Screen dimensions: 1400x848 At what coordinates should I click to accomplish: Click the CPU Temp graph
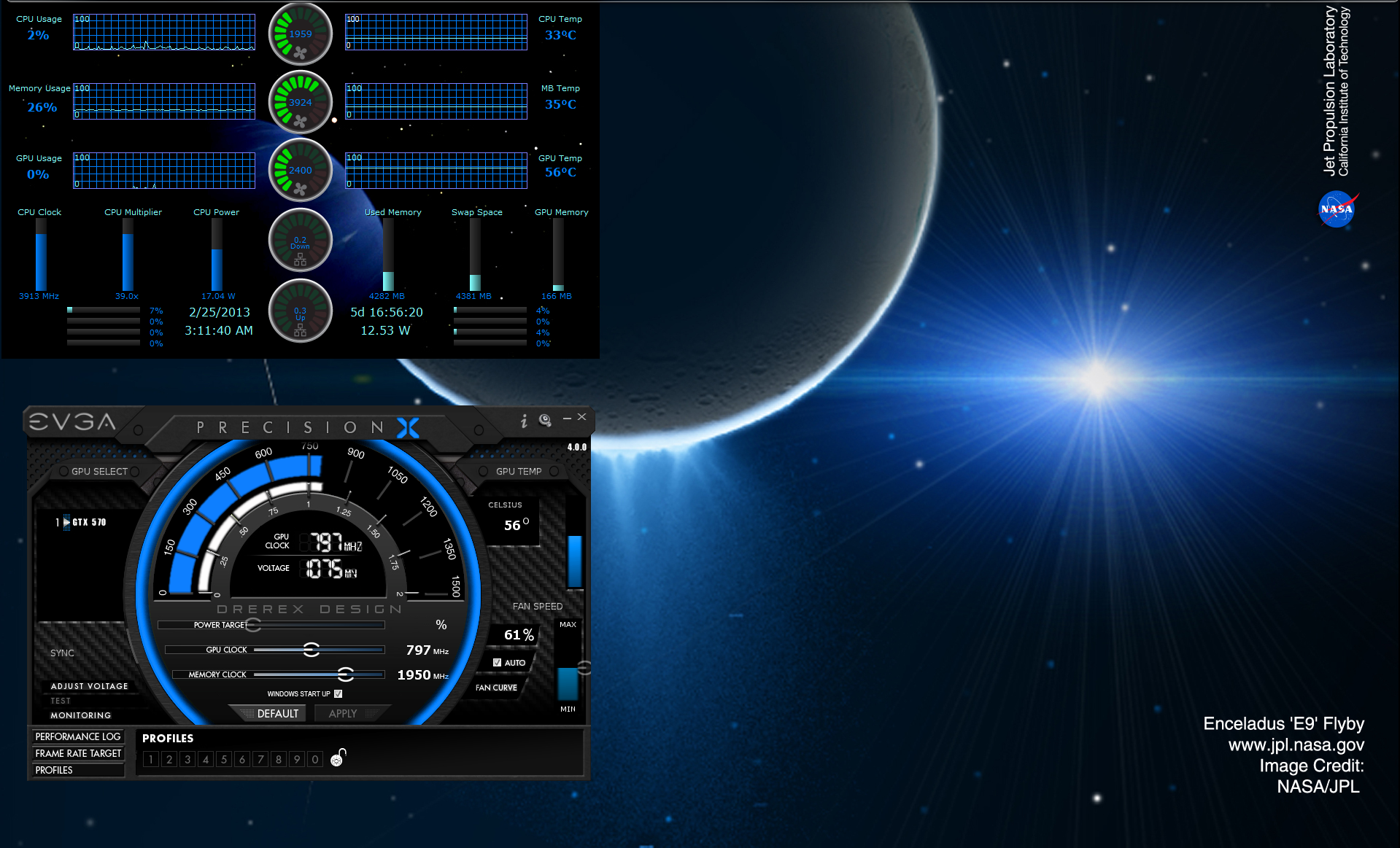[x=436, y=32]
